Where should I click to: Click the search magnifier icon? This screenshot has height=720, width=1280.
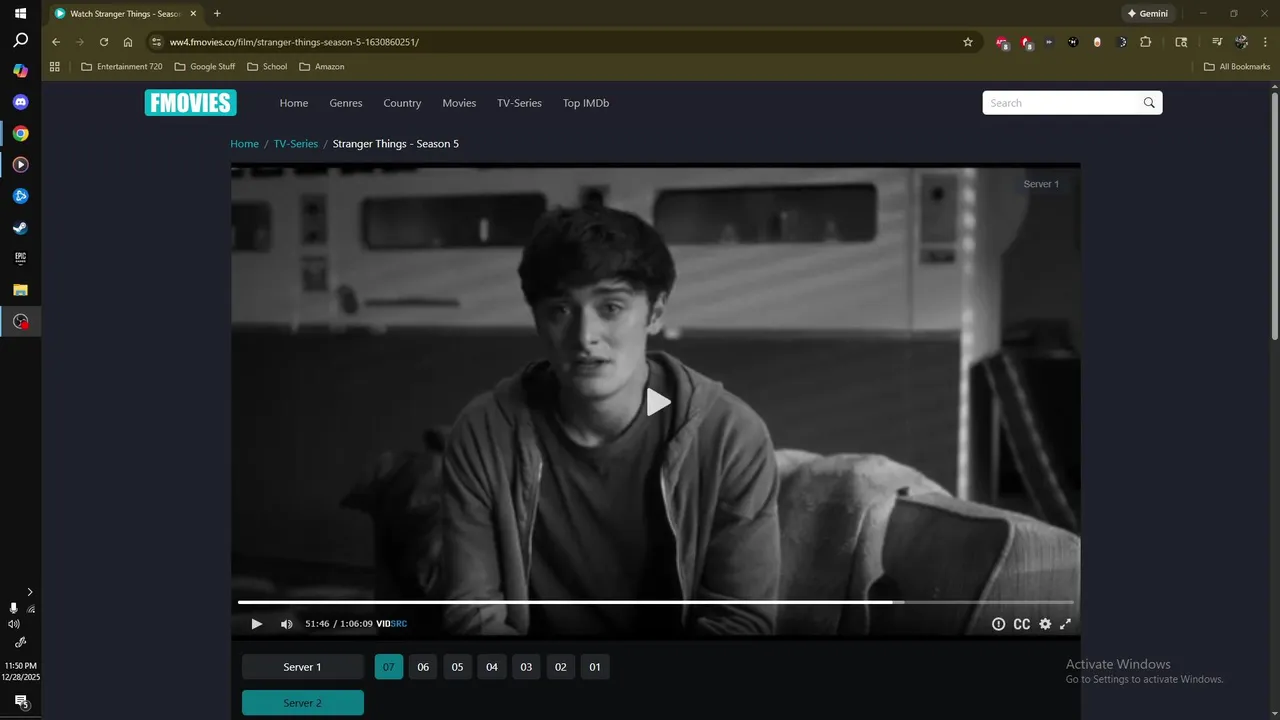click(x=1150, y=103)
